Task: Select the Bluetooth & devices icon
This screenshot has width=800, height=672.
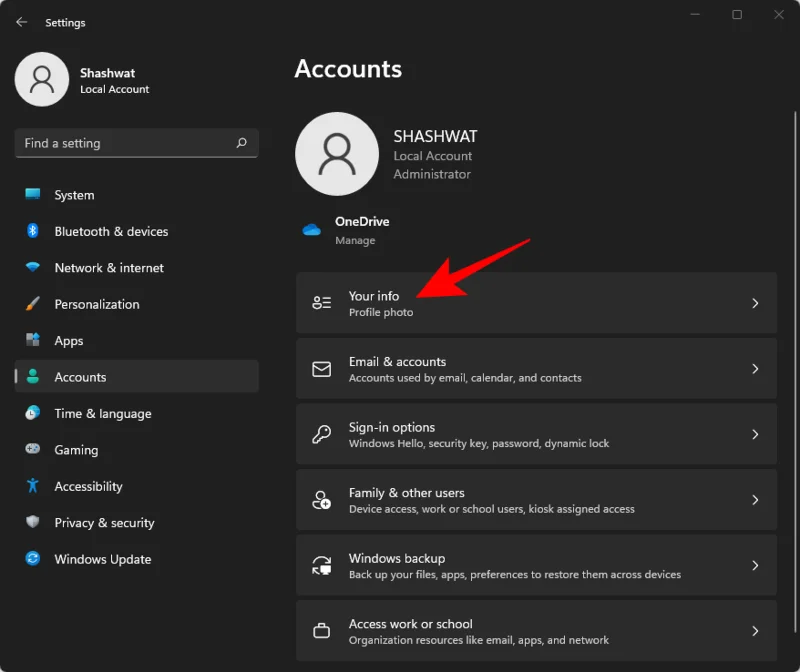Action: (x=31, y=231)
